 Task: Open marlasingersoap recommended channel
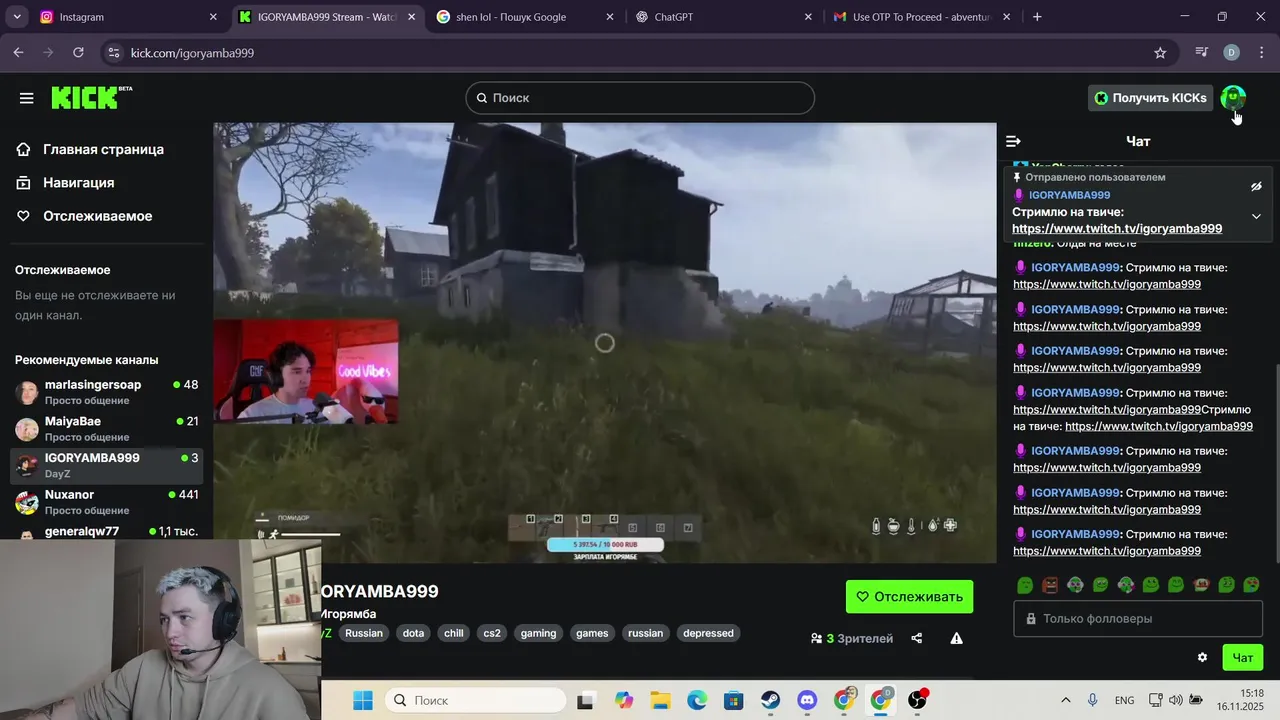point(106,392)
